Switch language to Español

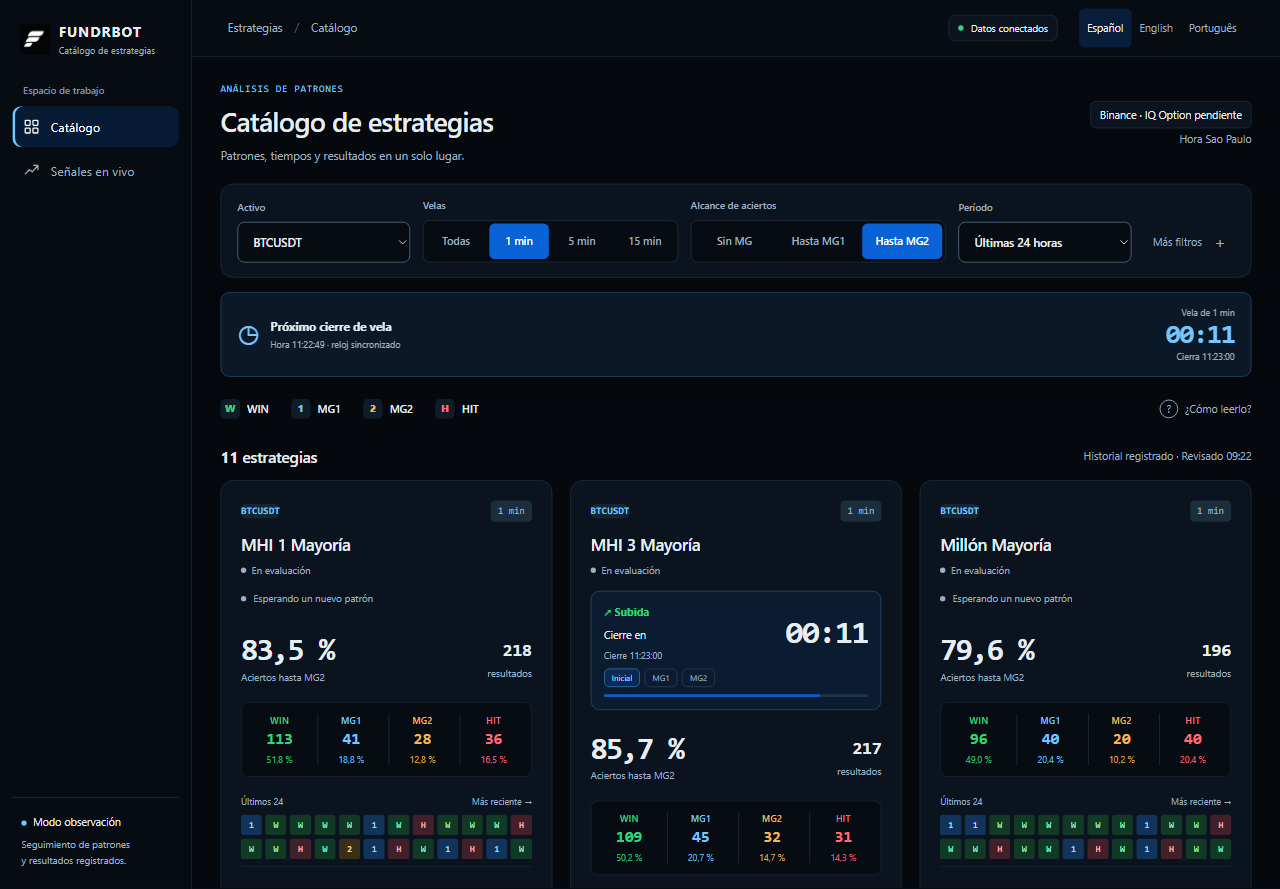[1105, 28]
